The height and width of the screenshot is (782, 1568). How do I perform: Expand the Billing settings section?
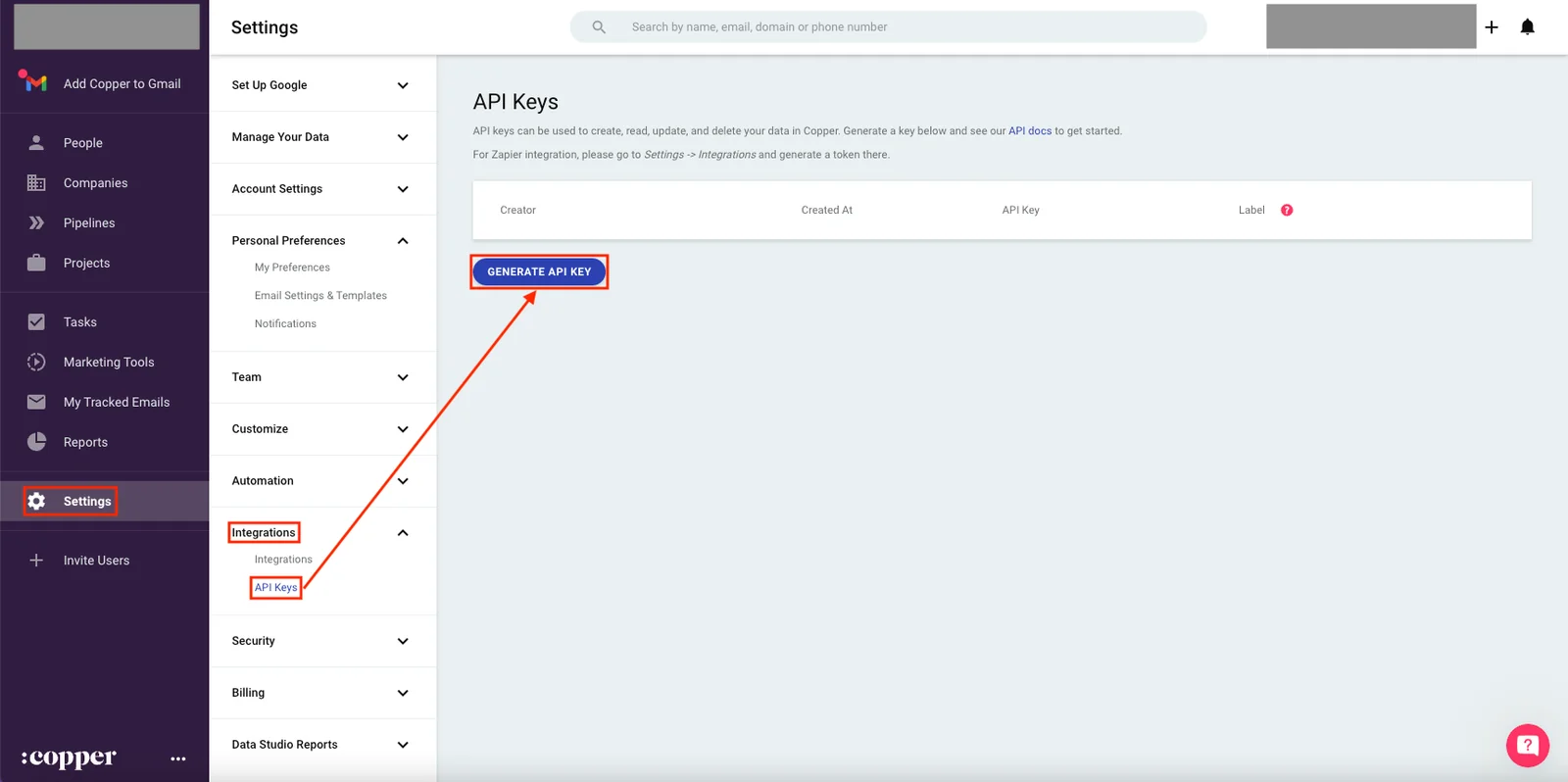click(322, 693)
